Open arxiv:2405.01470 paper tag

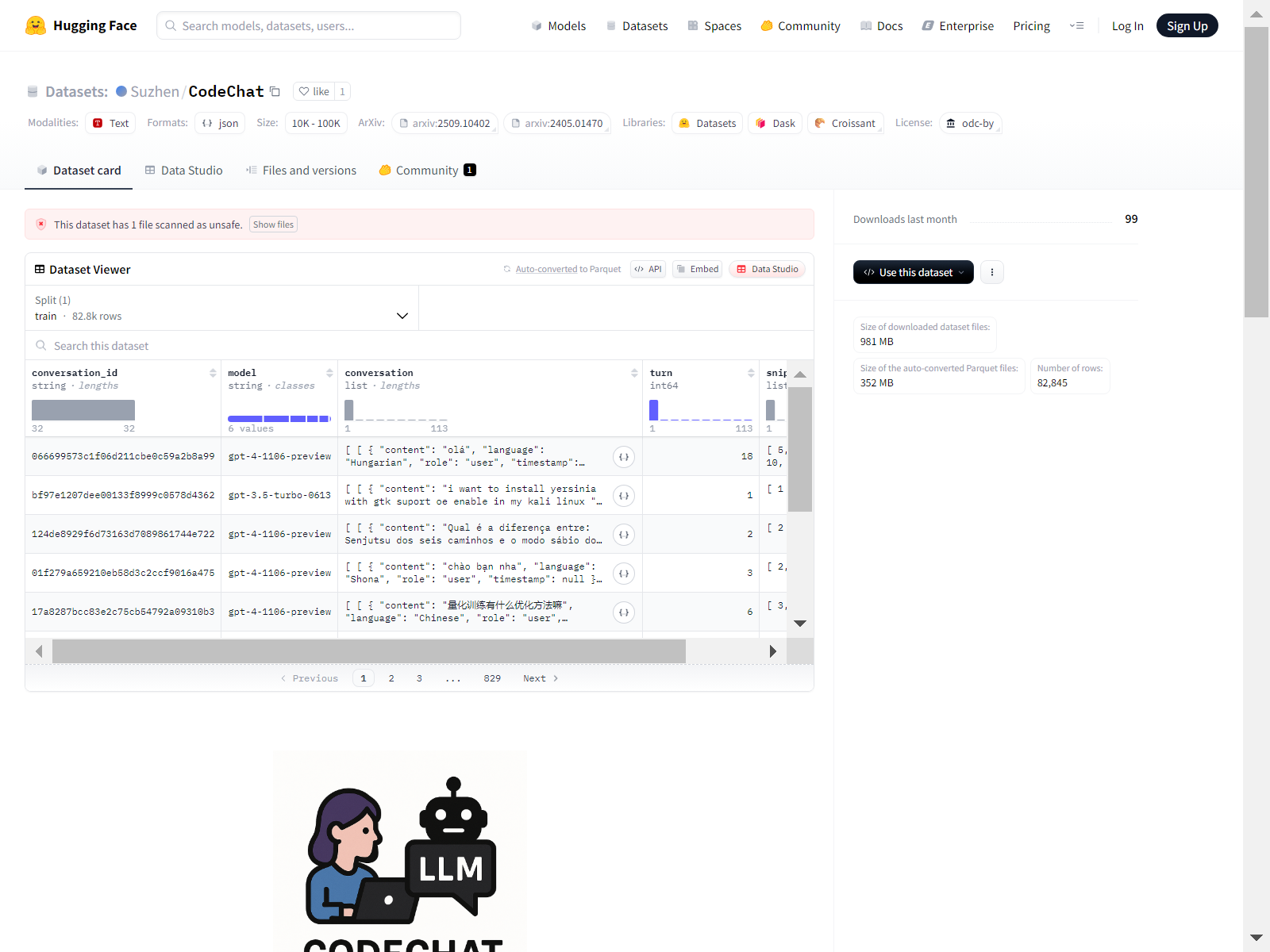tap(557, 123)
